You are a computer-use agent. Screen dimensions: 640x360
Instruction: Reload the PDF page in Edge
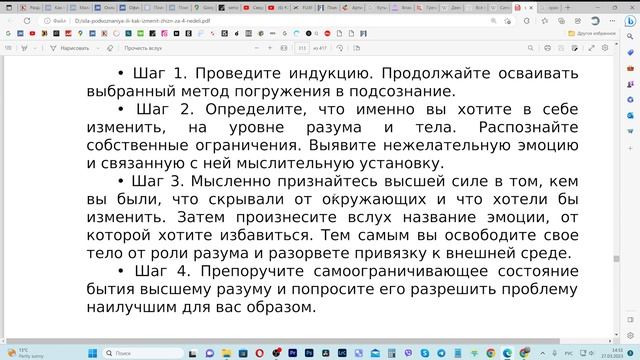click(27, 20)
